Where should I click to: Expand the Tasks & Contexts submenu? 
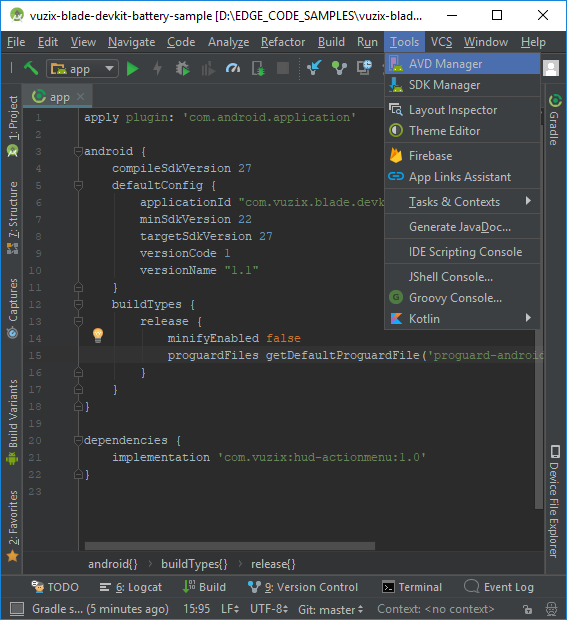462,202
